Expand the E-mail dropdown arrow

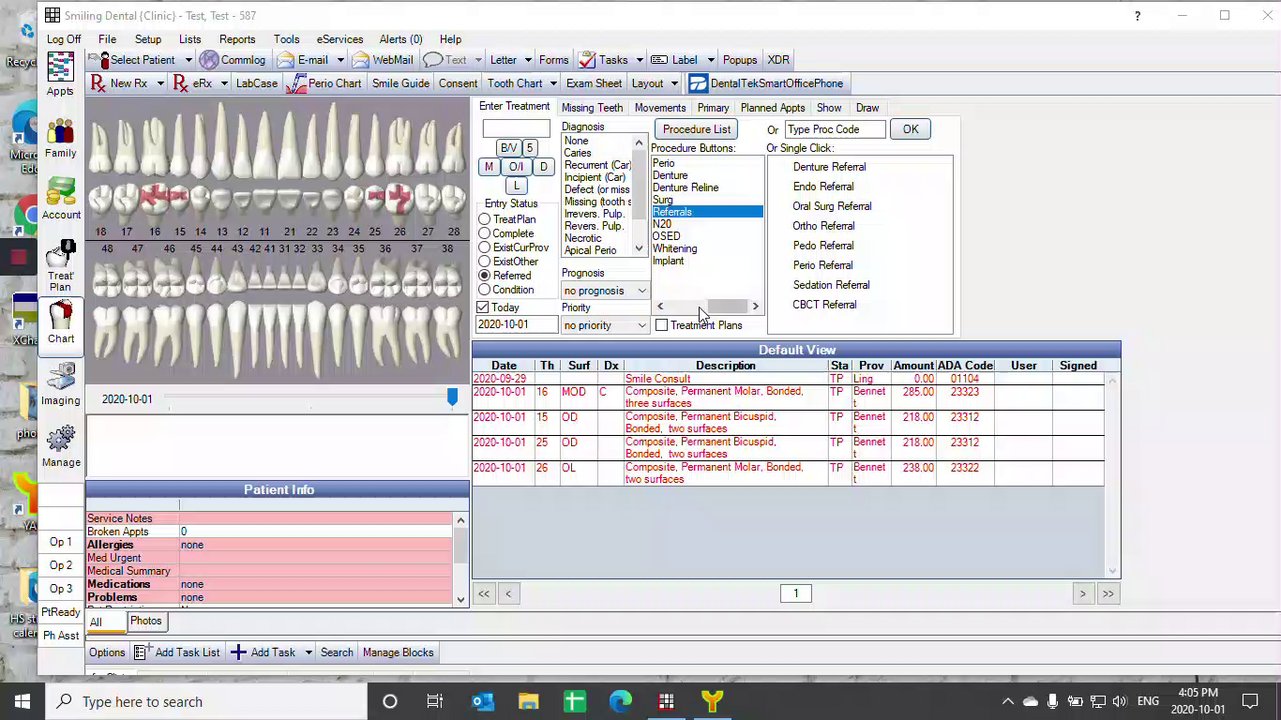click(340, 60)
